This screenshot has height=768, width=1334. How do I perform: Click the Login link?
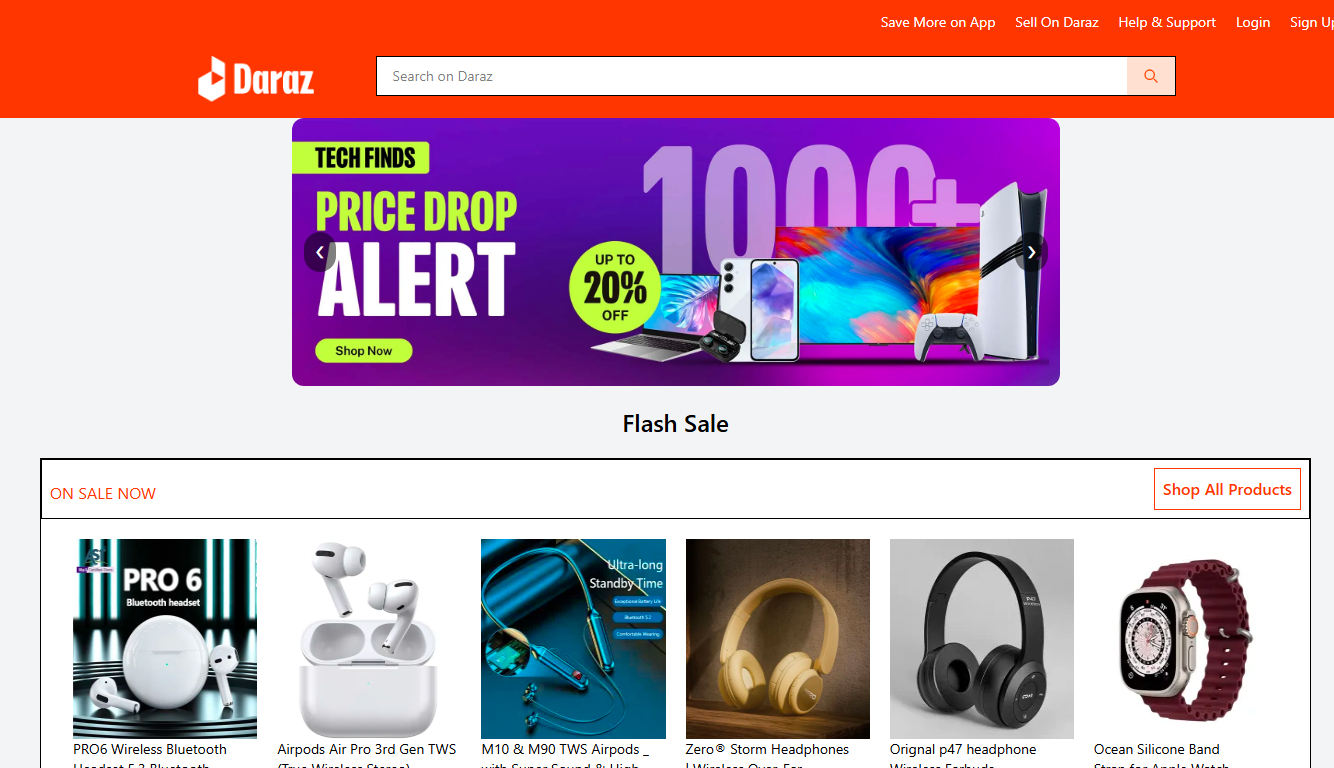(1253, 22)
